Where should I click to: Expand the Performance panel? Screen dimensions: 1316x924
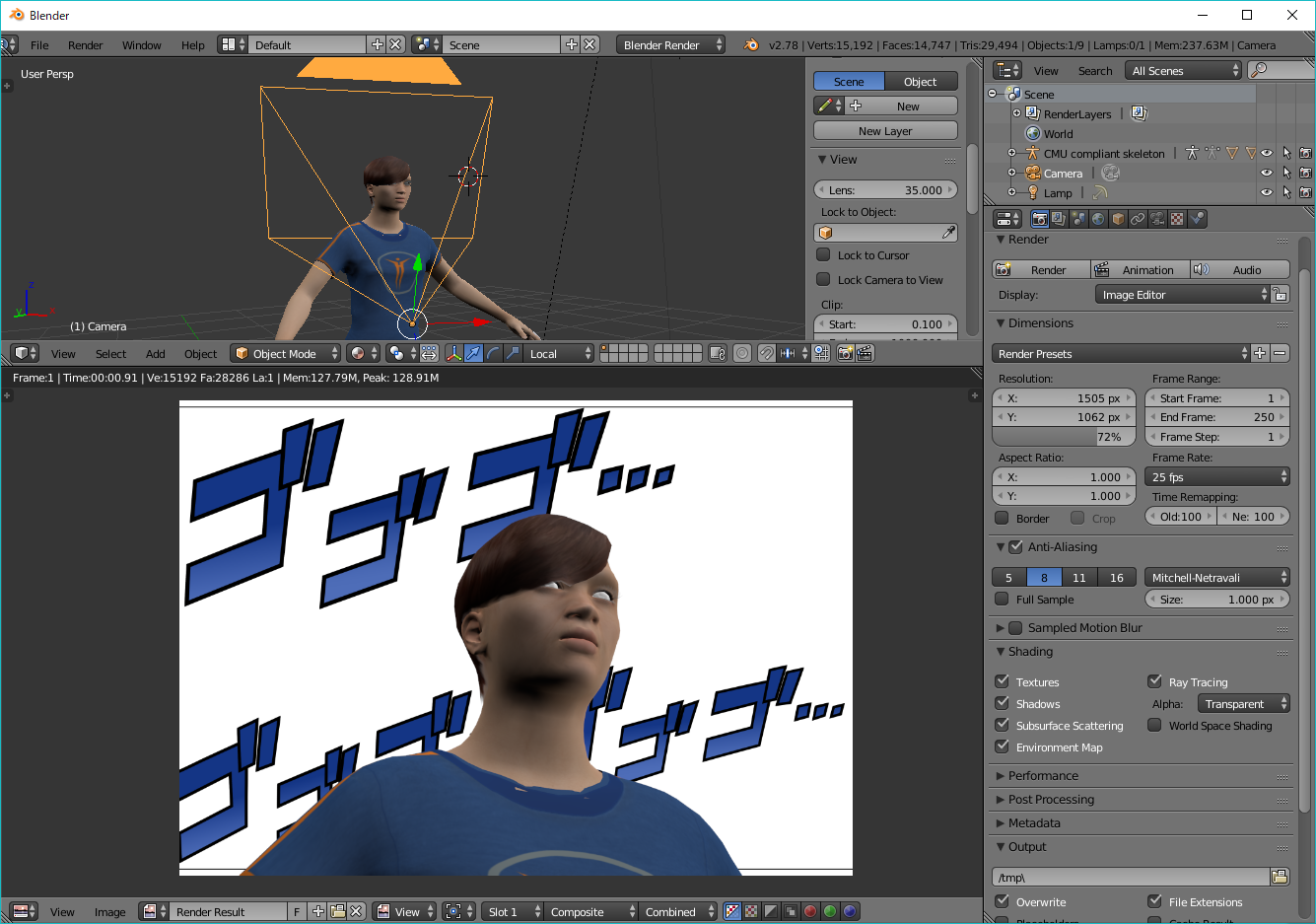[x=1042, y=775]
